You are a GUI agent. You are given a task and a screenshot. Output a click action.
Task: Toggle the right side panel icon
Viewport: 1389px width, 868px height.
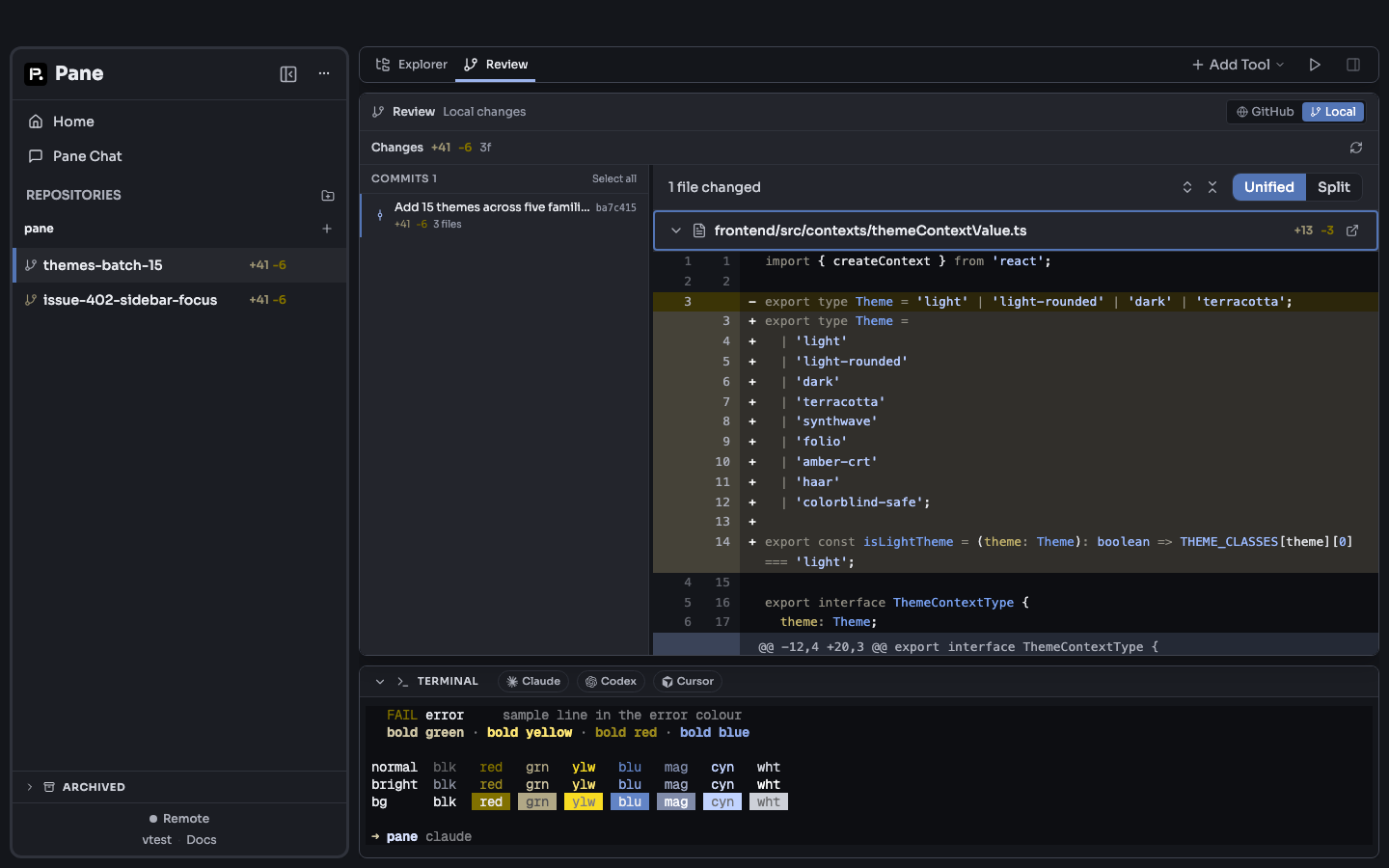click(x=1353, y=65)
